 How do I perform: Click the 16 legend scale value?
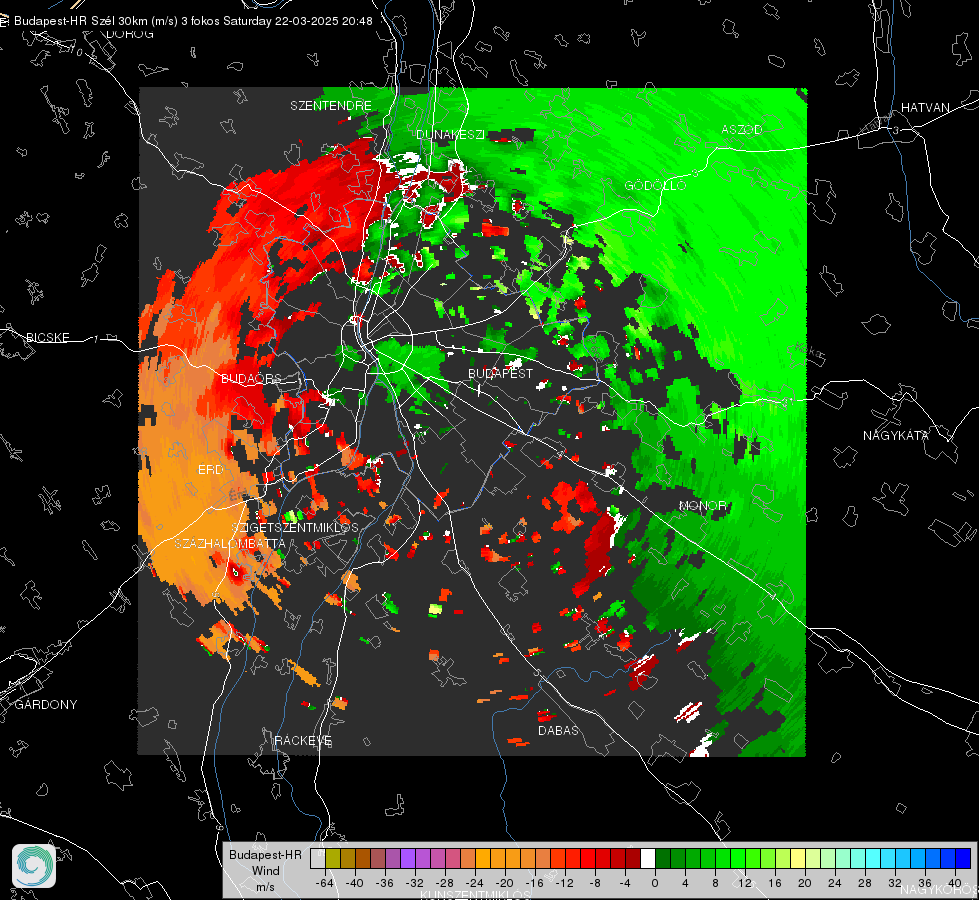(775, 883)
